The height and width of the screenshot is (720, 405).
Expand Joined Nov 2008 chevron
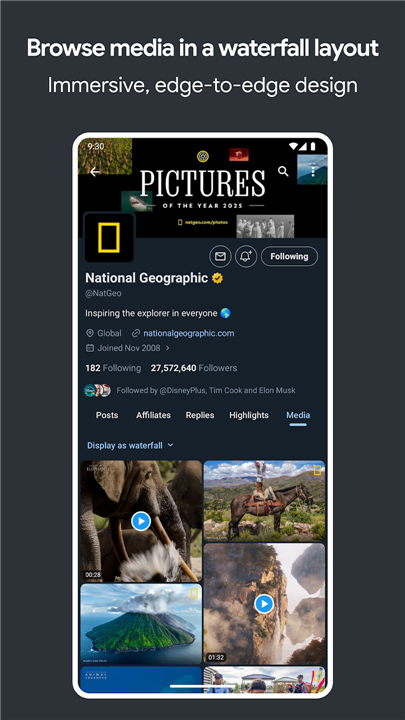[x=168, y=348]
